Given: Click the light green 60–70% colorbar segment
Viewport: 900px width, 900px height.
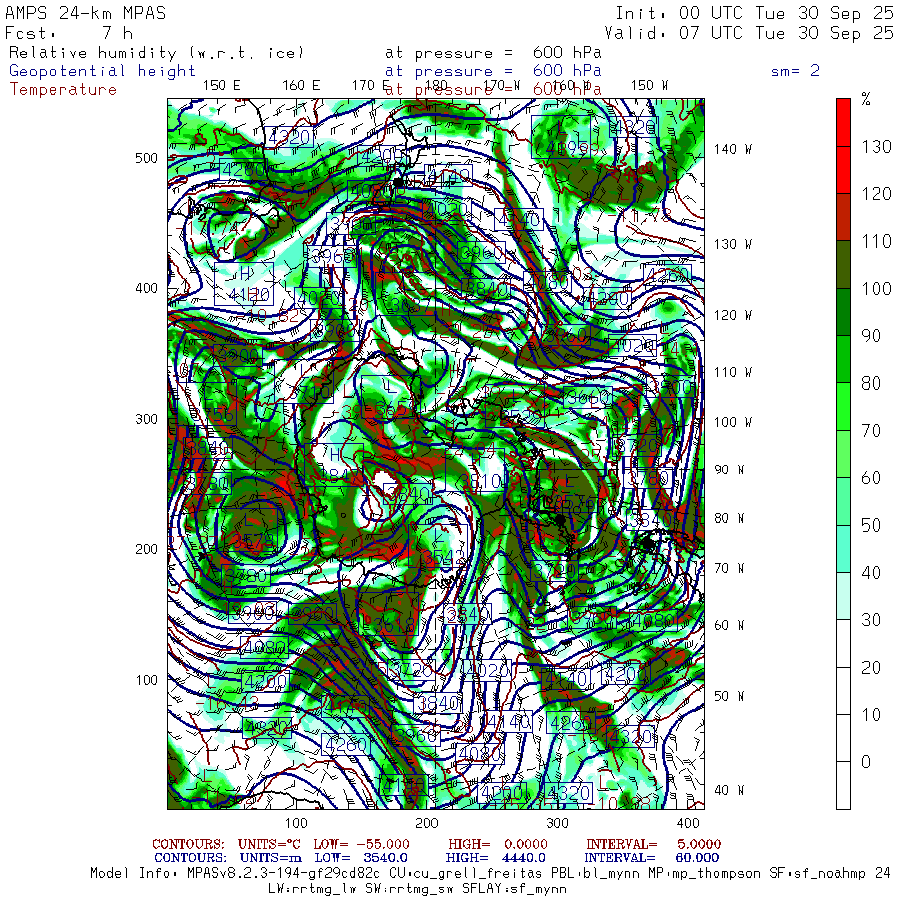Looking at the screenshot, I should [x=843, y=454].
